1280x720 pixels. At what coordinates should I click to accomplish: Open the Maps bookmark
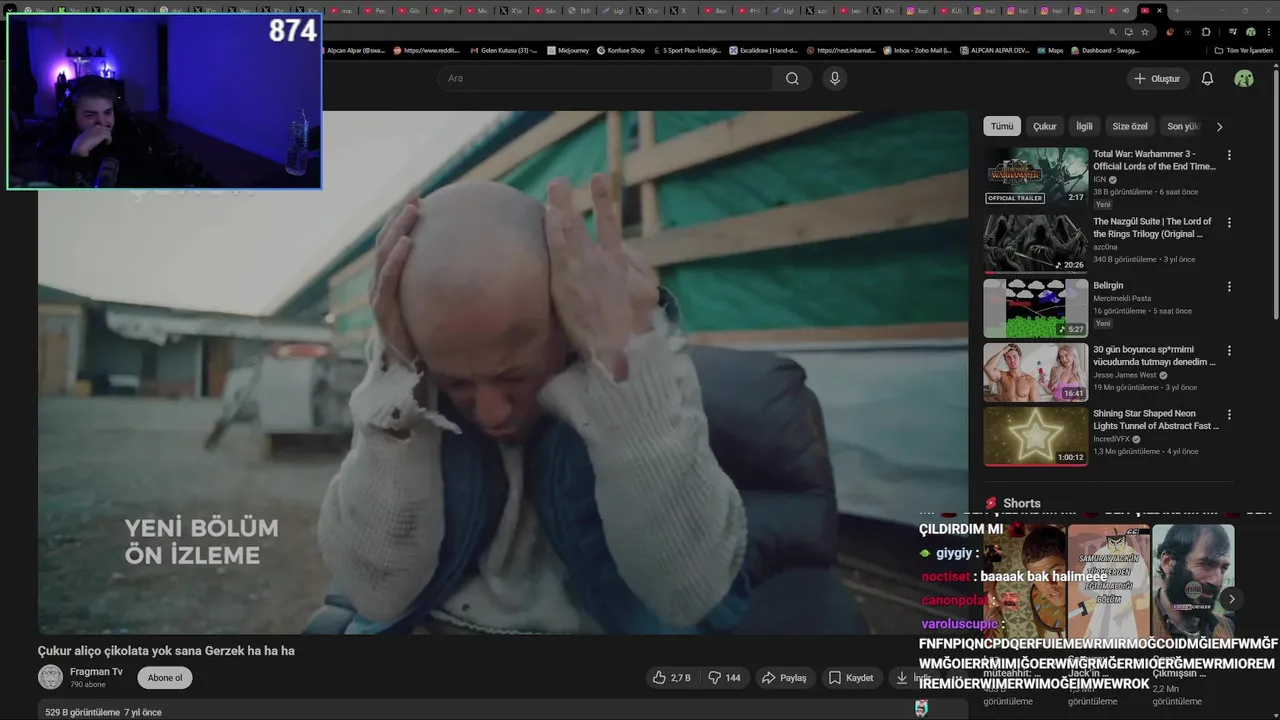click(x=1049, y=50)
